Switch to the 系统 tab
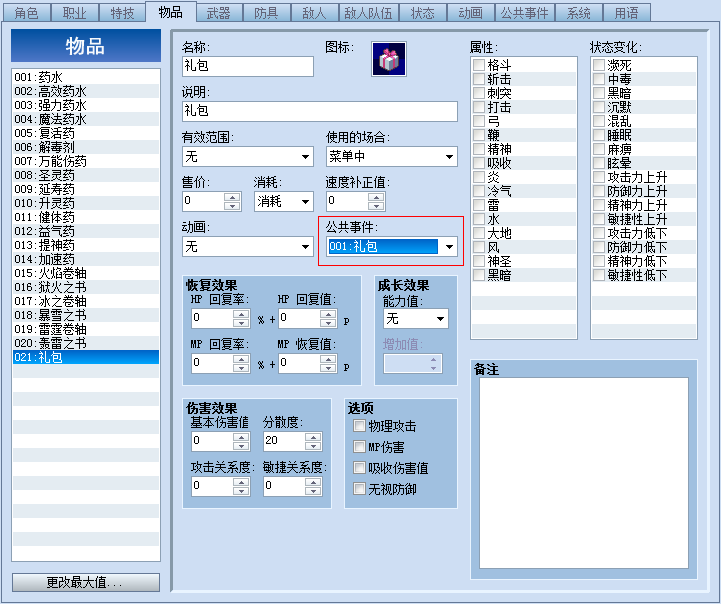The height and width of the screenshot is (604, 721). pyautogui.click(x=578, y=13)
